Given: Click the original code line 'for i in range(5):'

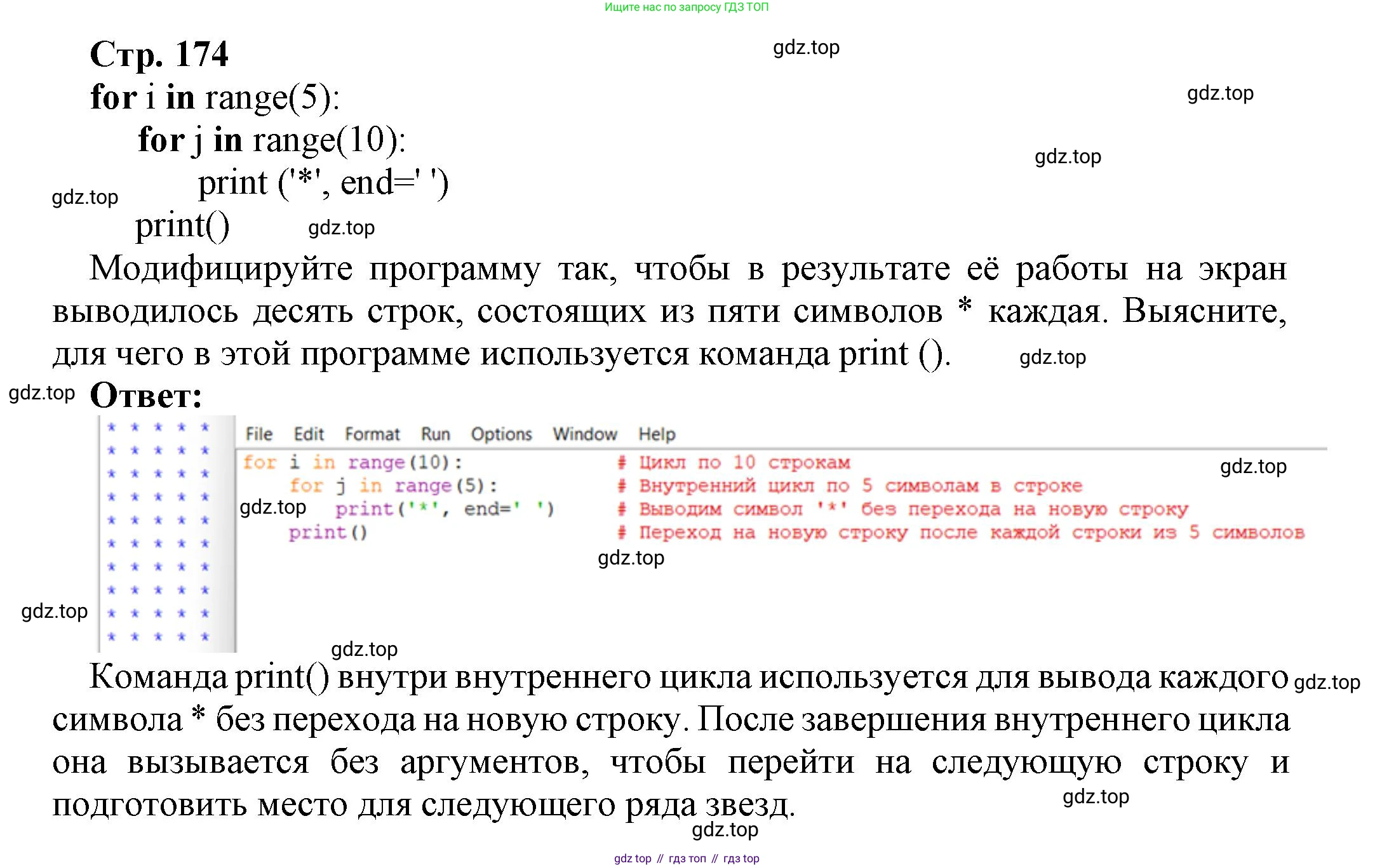Looking at the screenshot, I should click(215, 98).
